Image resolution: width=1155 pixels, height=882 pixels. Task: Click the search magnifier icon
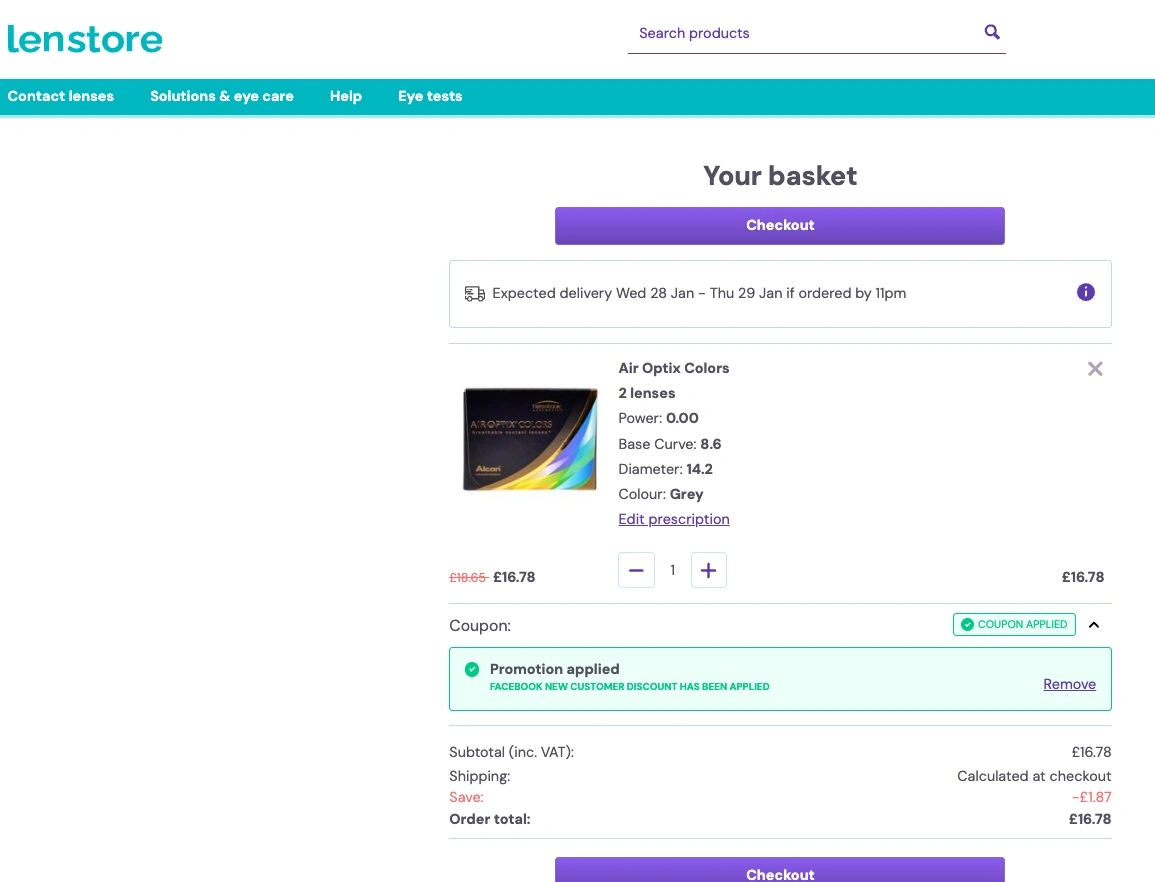tap(992, 32)
